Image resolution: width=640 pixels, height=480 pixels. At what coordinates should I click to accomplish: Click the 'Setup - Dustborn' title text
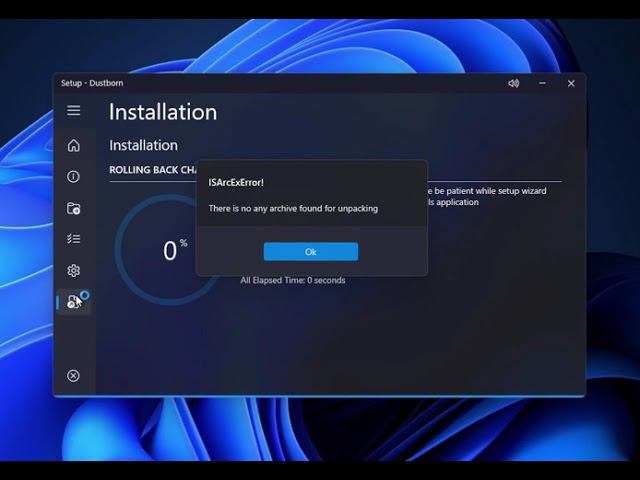coord(92,83)
